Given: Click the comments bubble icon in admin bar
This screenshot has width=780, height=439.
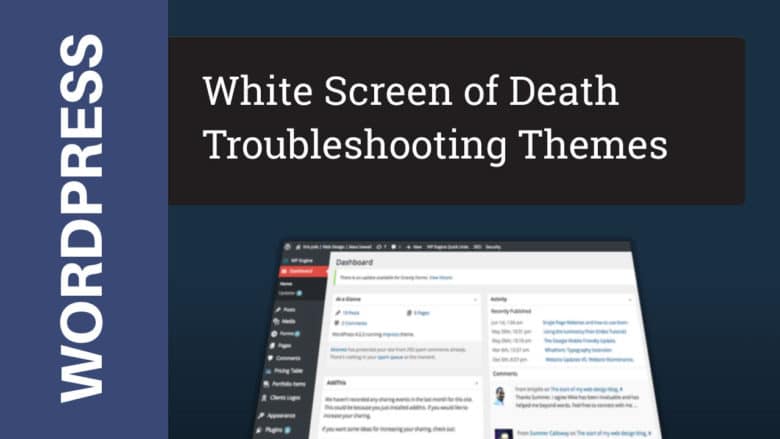Looking at the screenshot, I should click(x=394, y=247).
